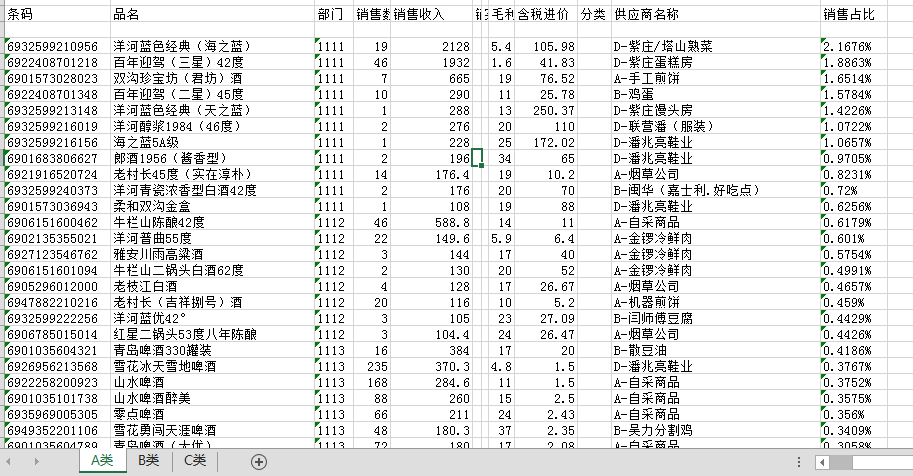
Task: Select supplier cell D-紫庄/塔山熟菜
Action: 716,46
